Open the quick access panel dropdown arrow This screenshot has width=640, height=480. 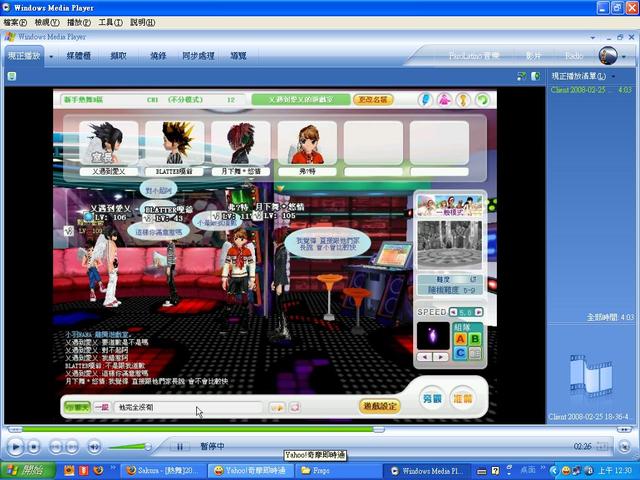[x=593, y=37]
